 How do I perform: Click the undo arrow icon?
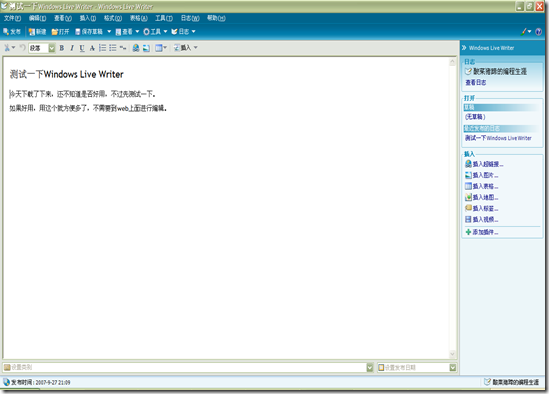tap(22, 48)
